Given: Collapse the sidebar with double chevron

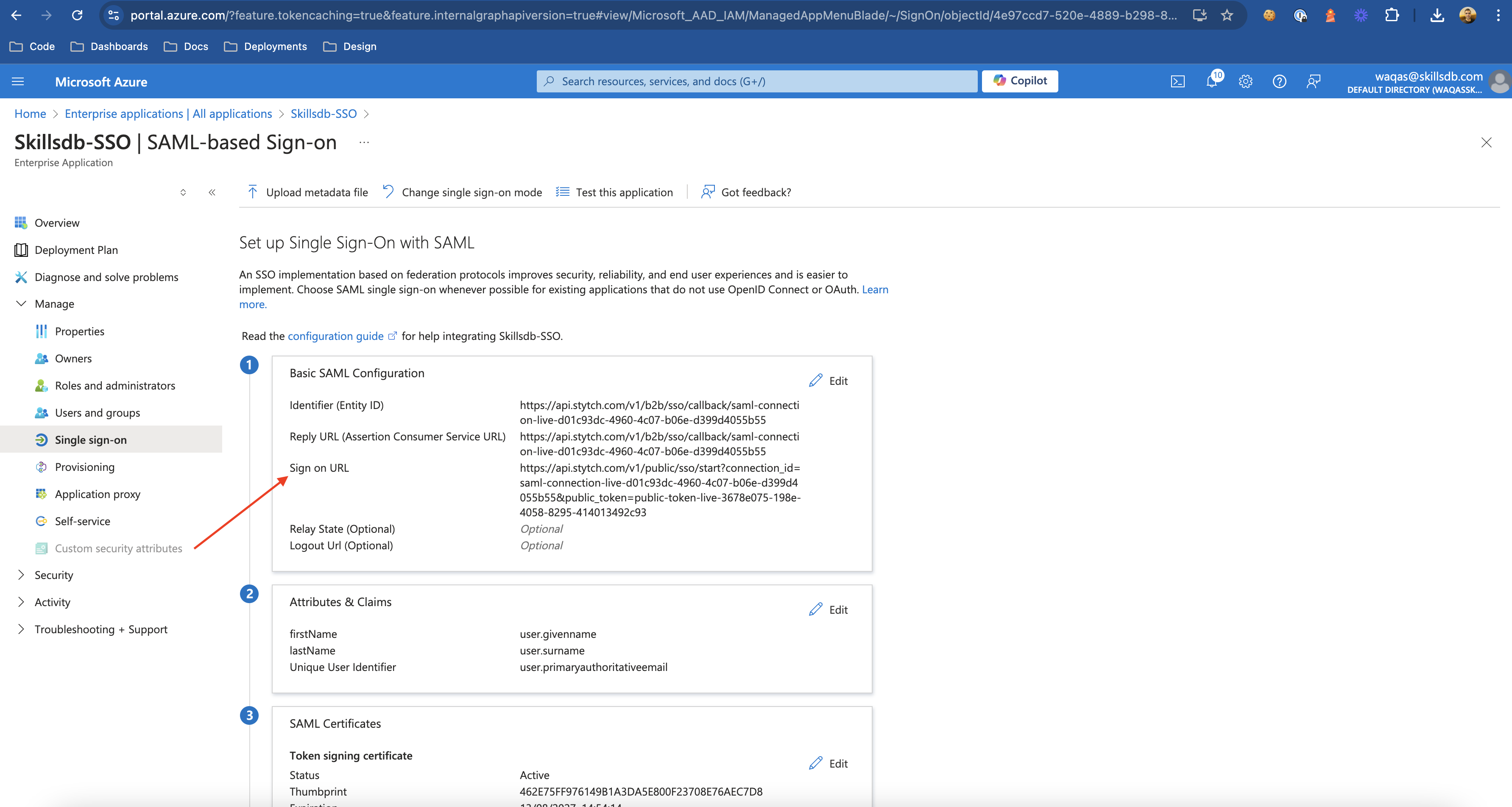Looking at the screenshot, I should (212, 192).
